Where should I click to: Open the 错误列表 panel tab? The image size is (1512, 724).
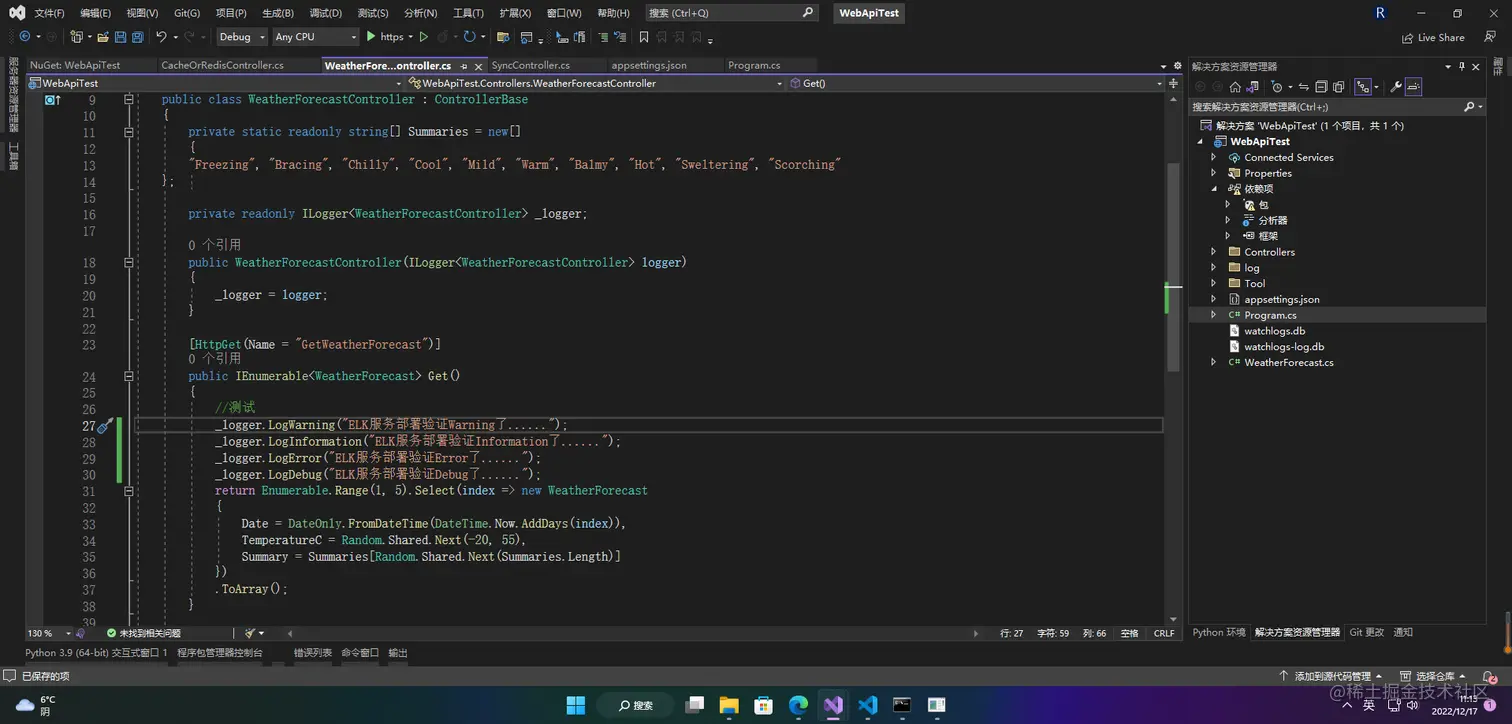click(x=312, y=652)
